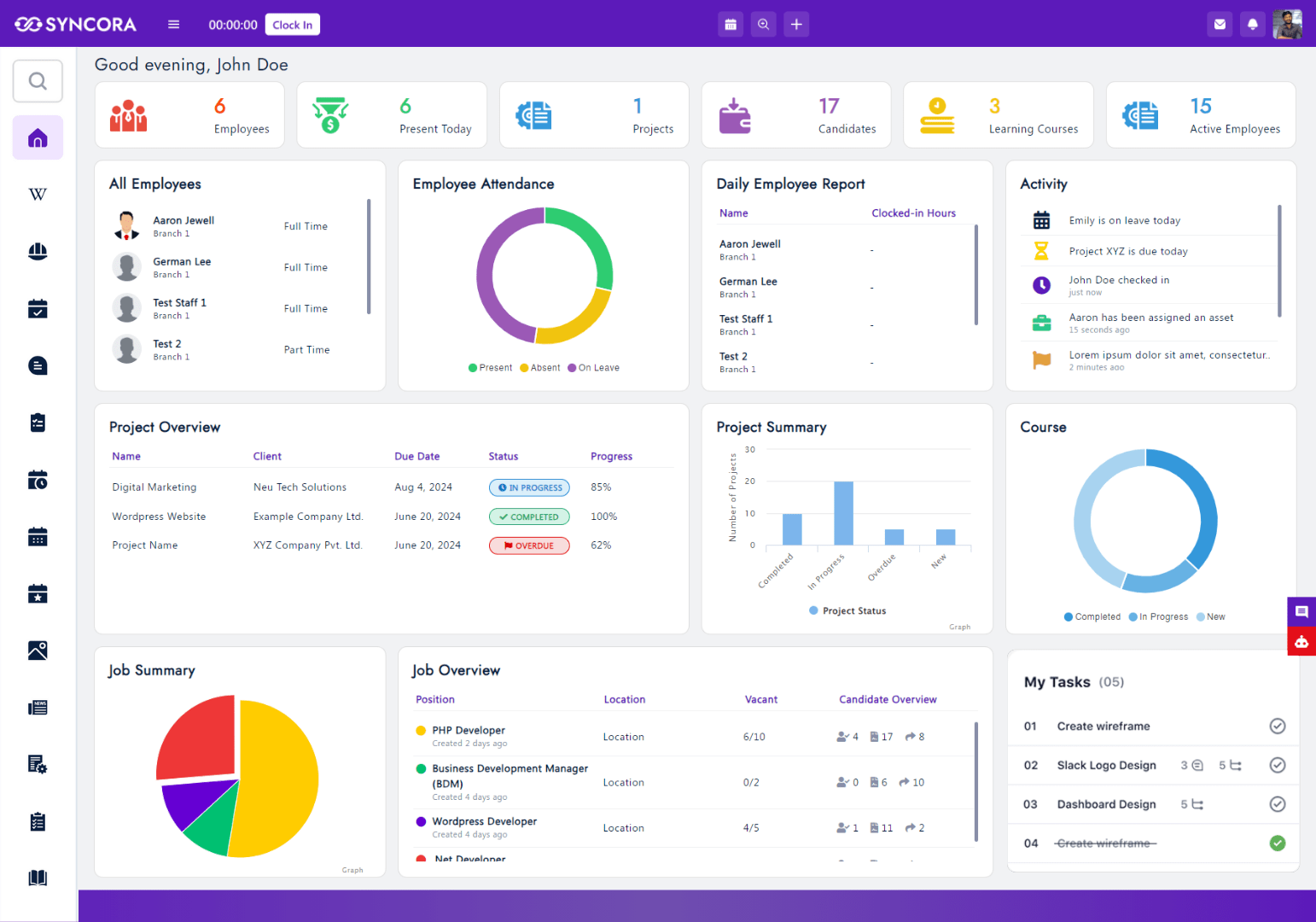This screenshot has width=1316, height=922.
Task: Toggle the sidebar with the hamburger menu
Action: (173, 24)
